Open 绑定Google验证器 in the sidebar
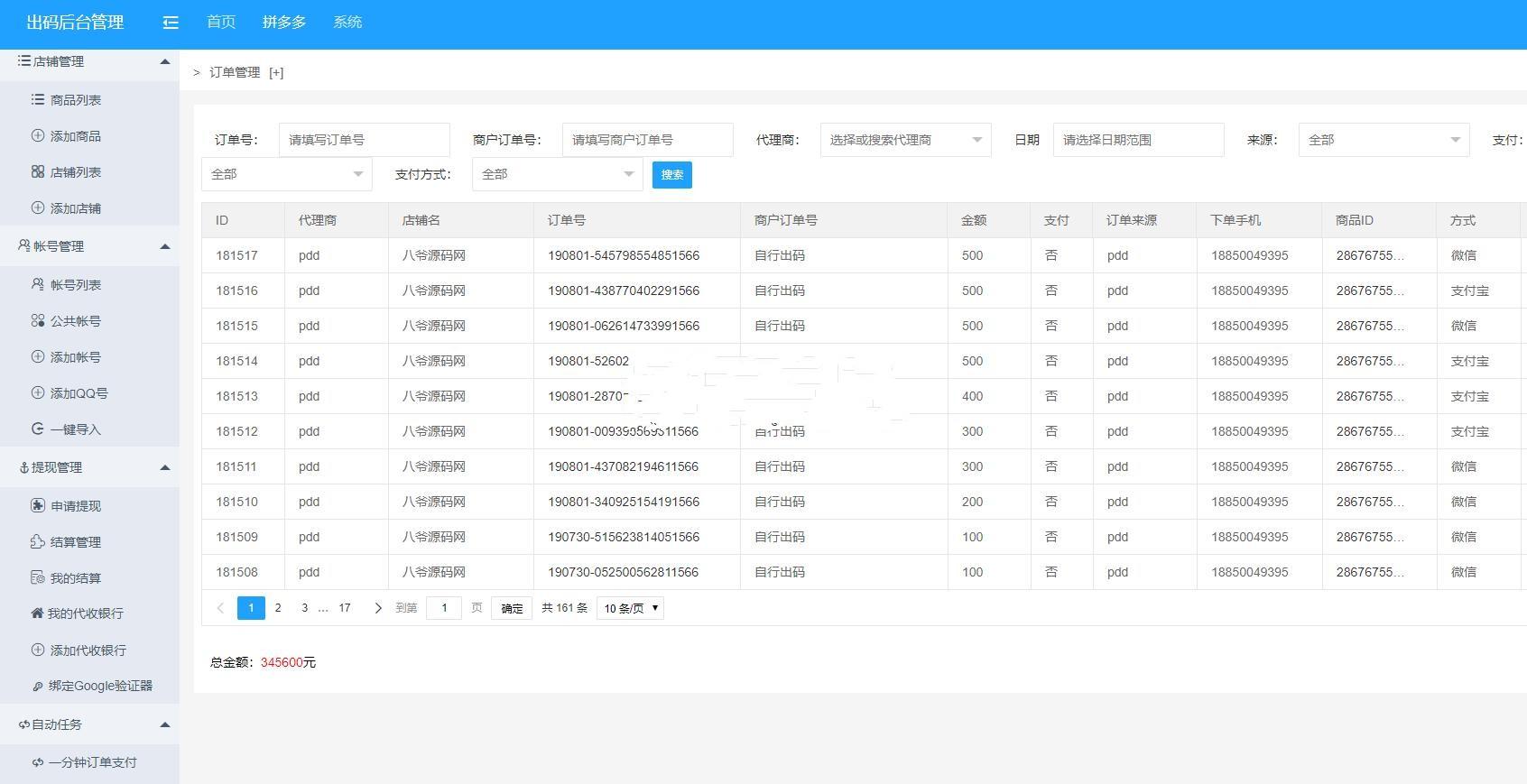The width and height of the screenshot is (1527, 784). 100,686
